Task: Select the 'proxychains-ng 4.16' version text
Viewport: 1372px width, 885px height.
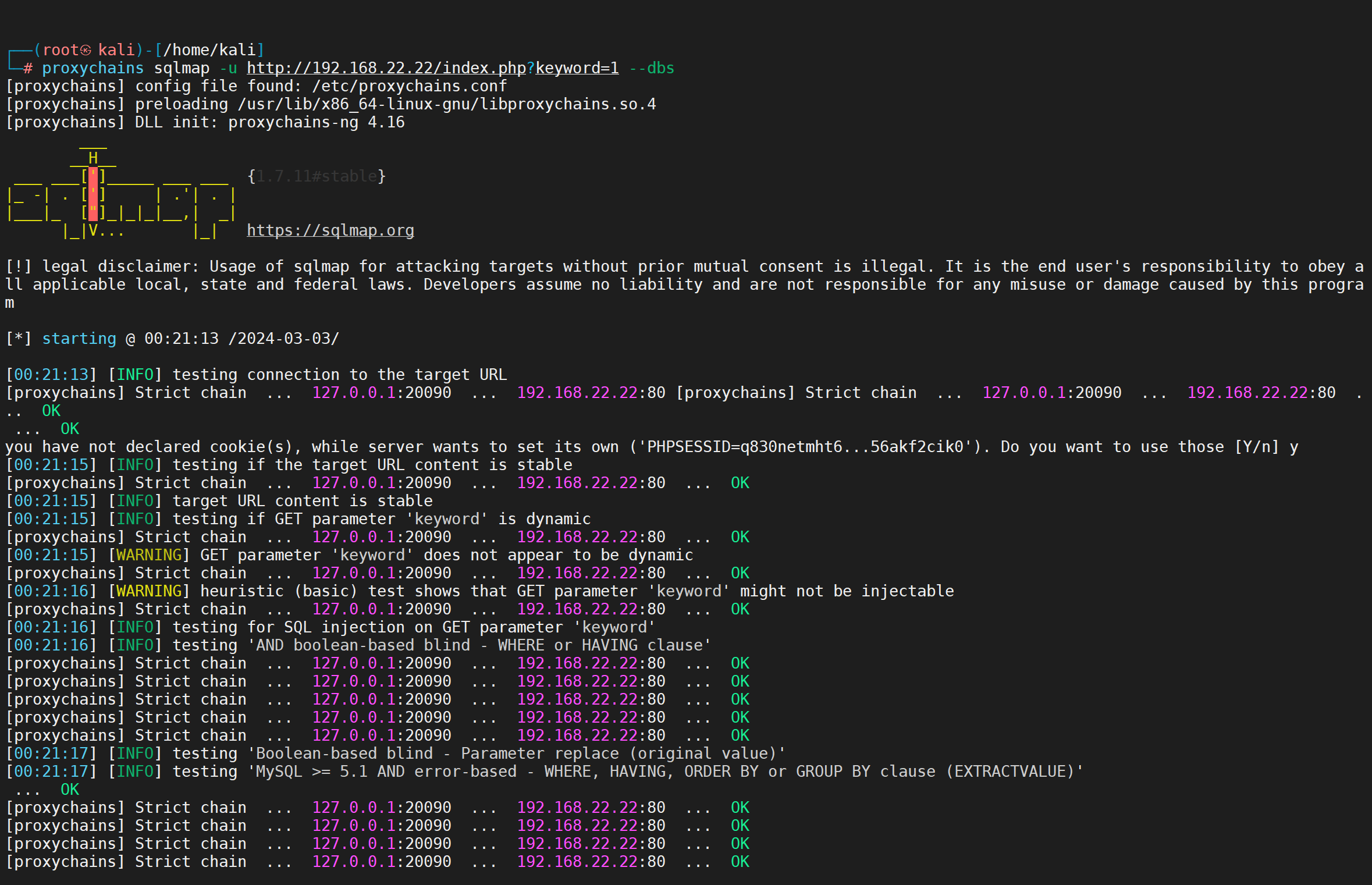Action: (x=317, y=122)
